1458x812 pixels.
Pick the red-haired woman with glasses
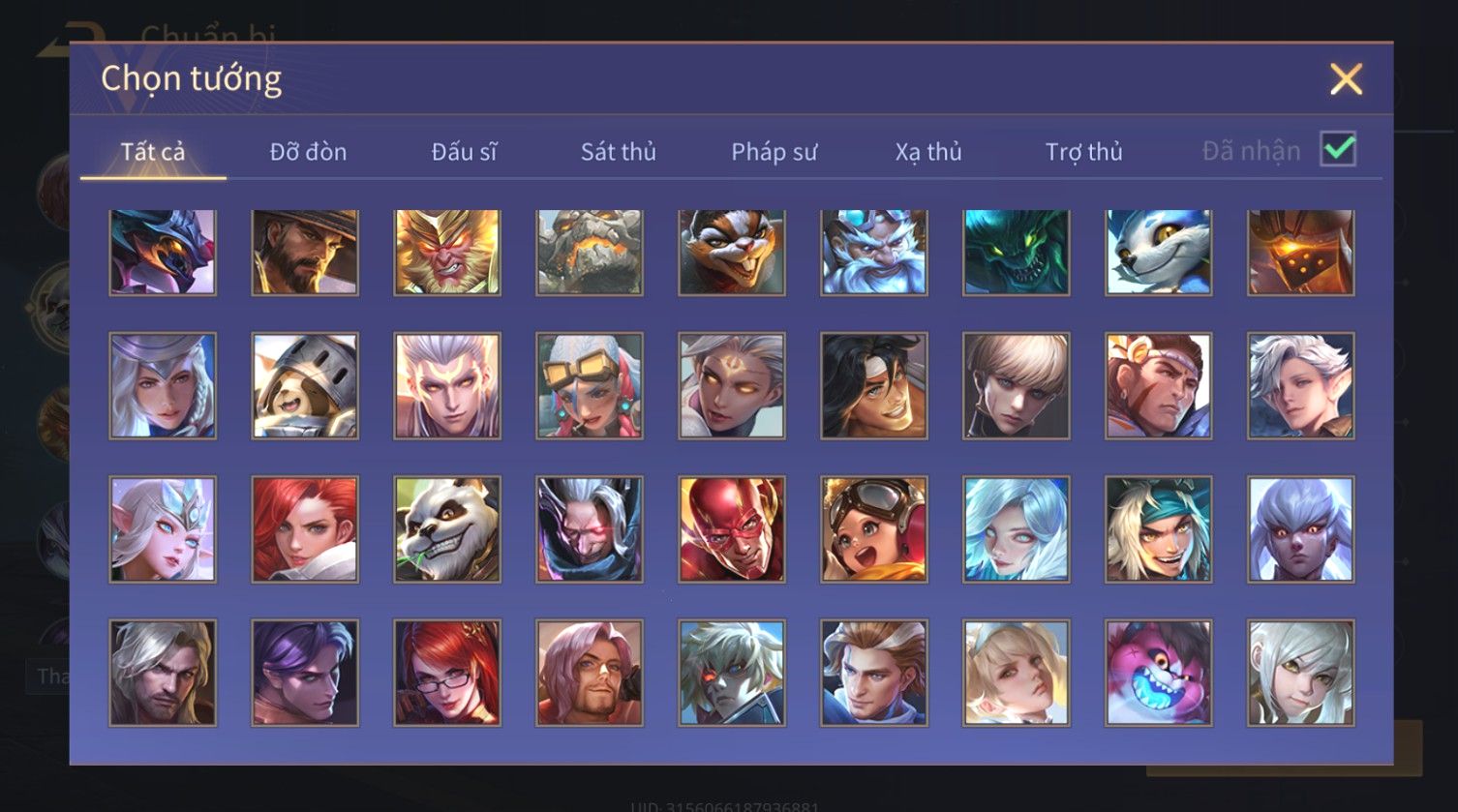click(447, 673)
